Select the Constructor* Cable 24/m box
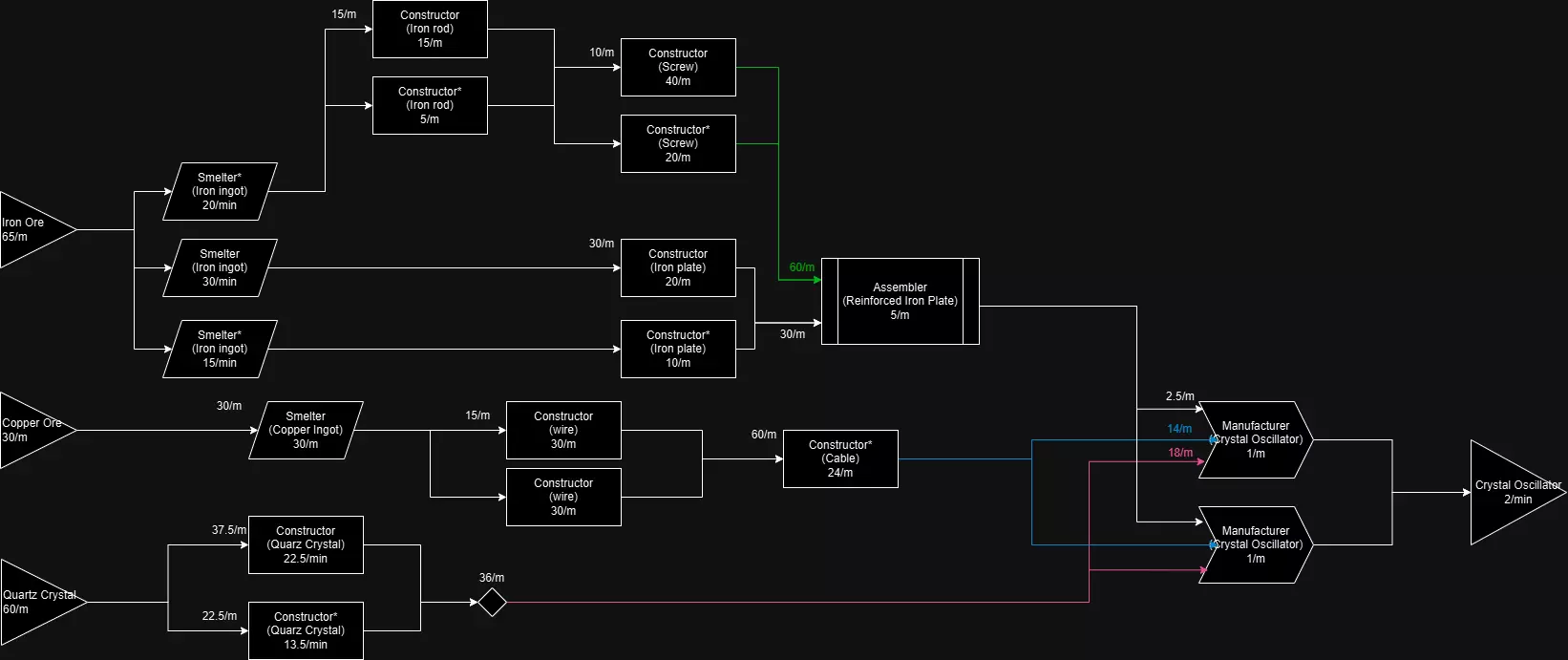 coord(840,458)
